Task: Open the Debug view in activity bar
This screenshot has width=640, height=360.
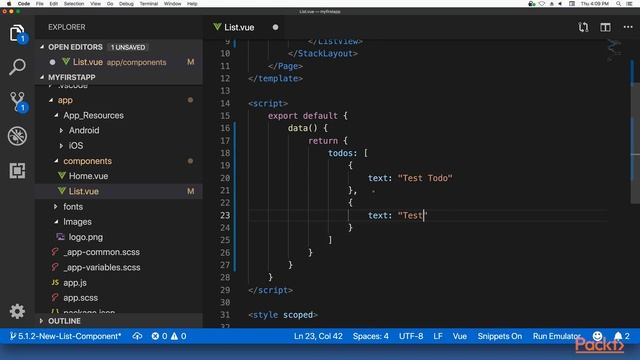Action: pyautogui.click(x=17, y=136)
